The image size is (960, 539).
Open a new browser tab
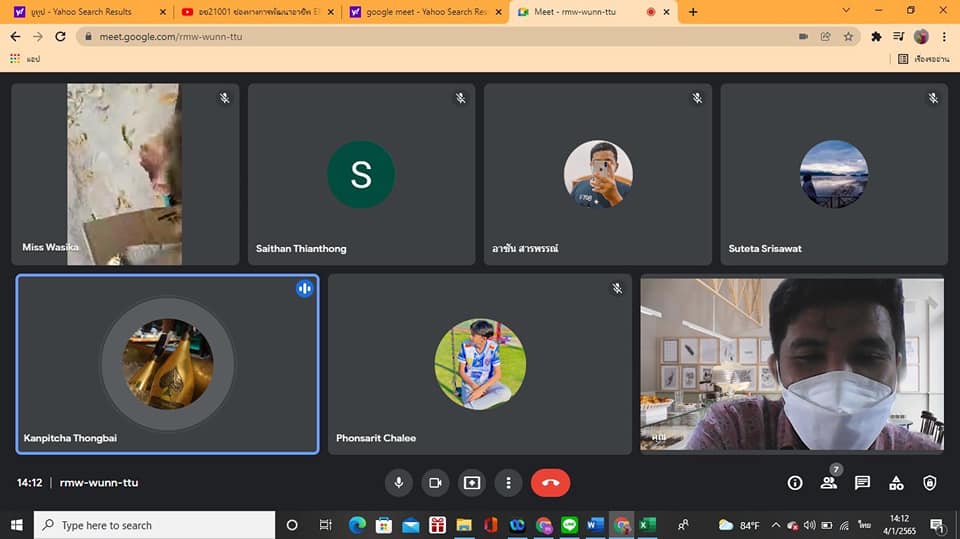[x=693, y=12]
